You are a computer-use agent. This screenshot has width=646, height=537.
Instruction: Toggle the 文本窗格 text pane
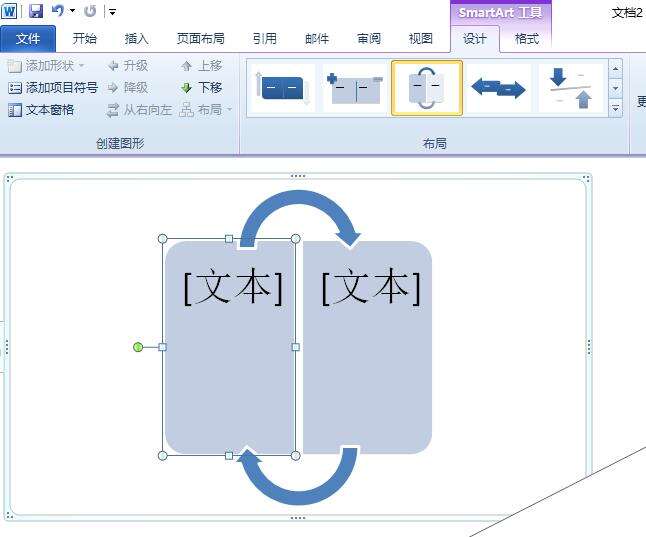(x=41, y=110)
